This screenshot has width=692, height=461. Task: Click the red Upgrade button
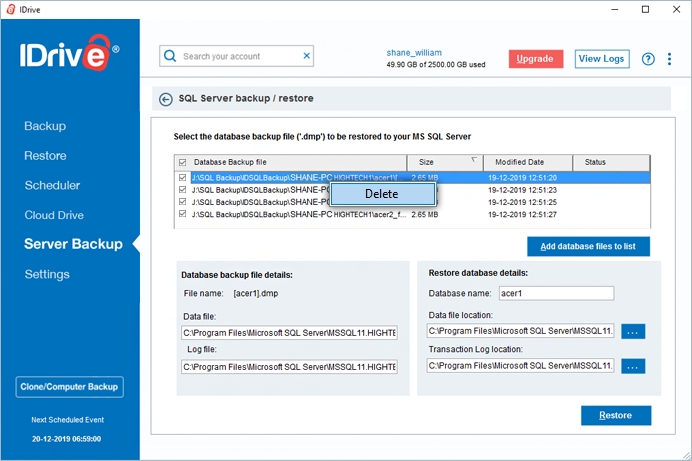535,59
